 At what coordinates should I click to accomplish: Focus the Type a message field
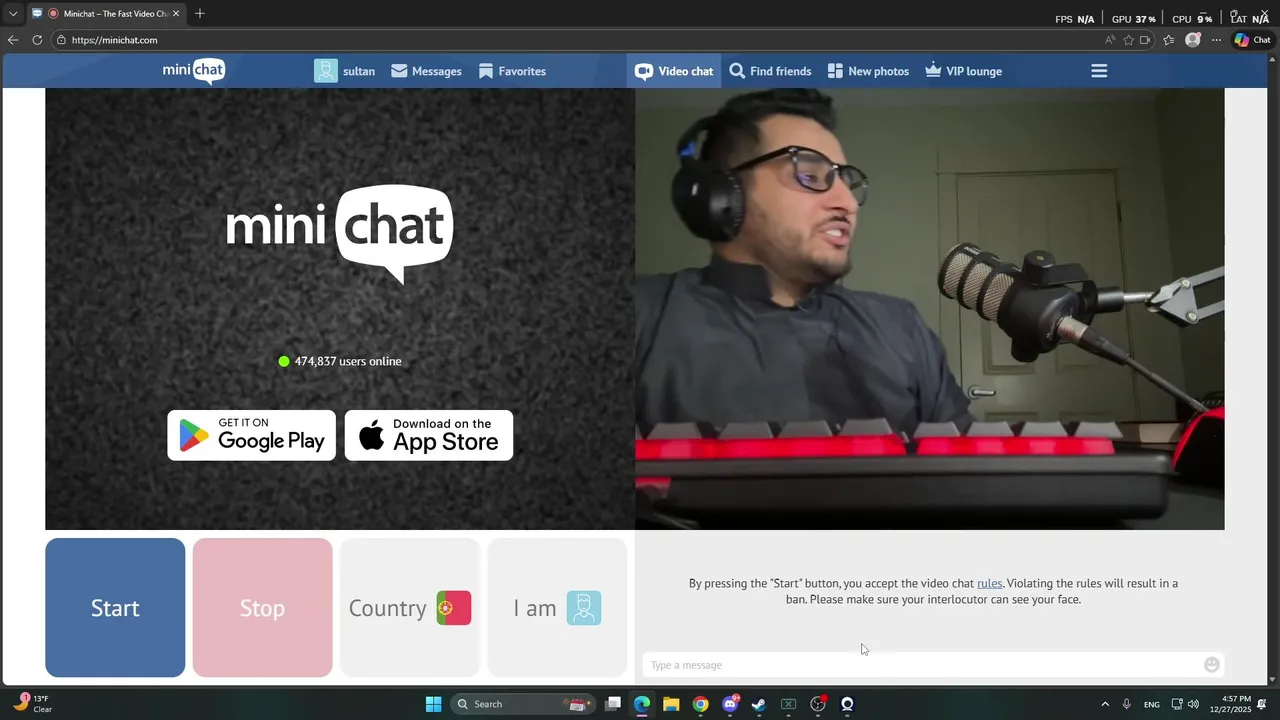point(920,665)
